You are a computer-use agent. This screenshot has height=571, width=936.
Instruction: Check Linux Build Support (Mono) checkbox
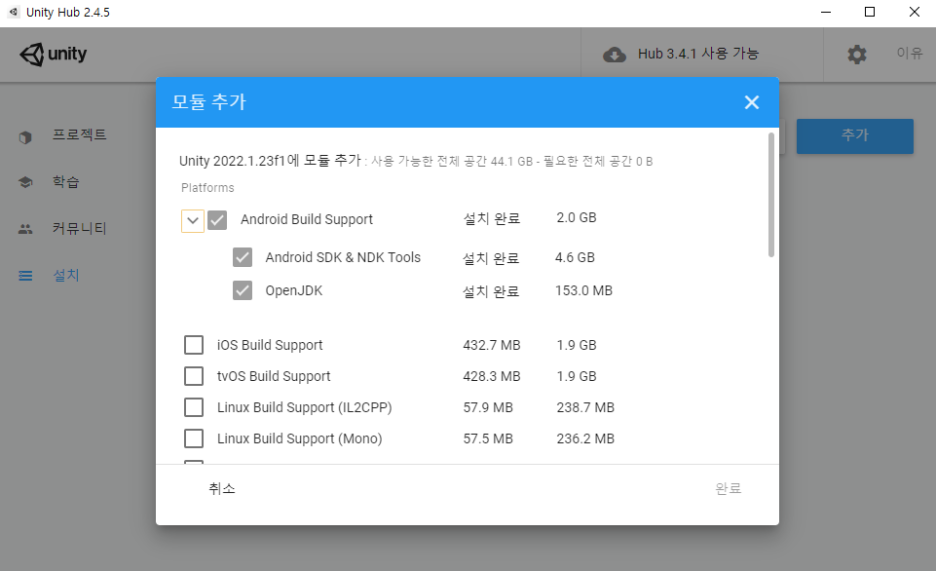(193, 438)
